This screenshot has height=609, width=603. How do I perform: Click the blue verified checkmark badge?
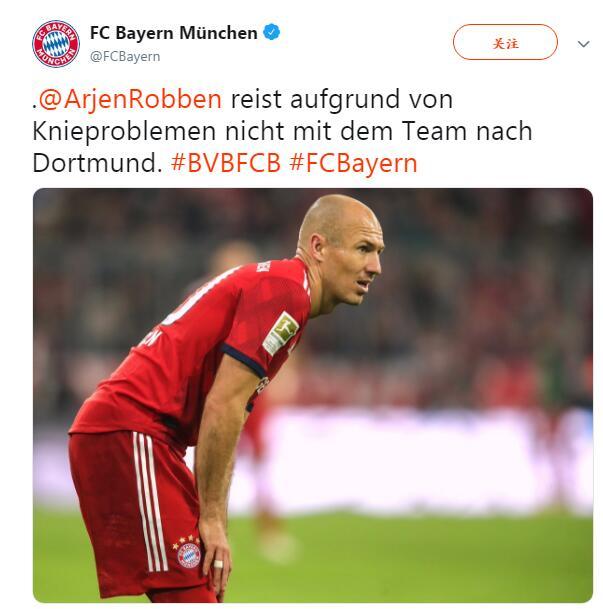(272, 32)
